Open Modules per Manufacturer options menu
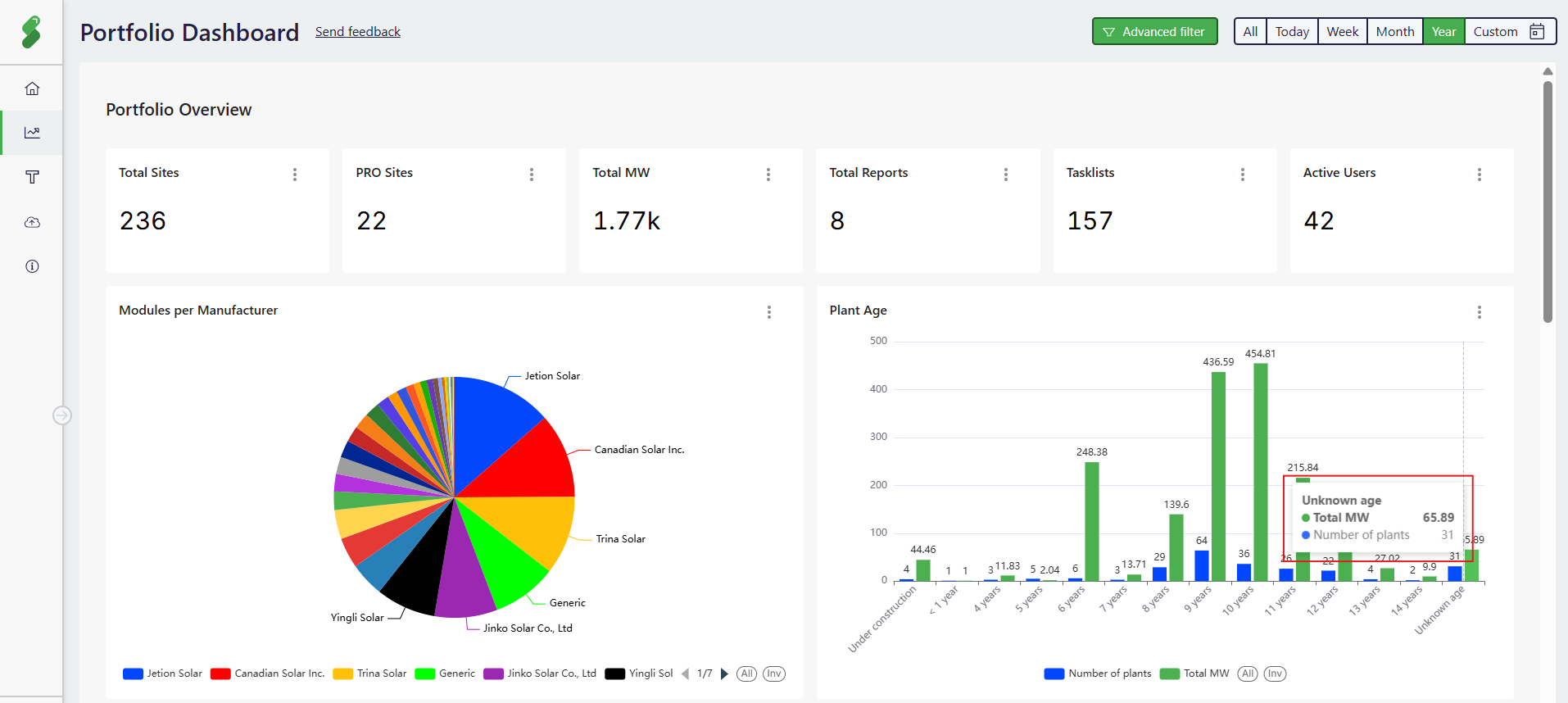 point(769,312)
